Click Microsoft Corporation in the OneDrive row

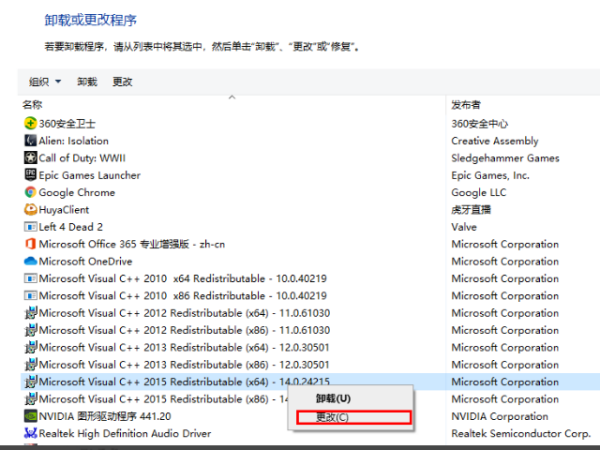[505, 261]
